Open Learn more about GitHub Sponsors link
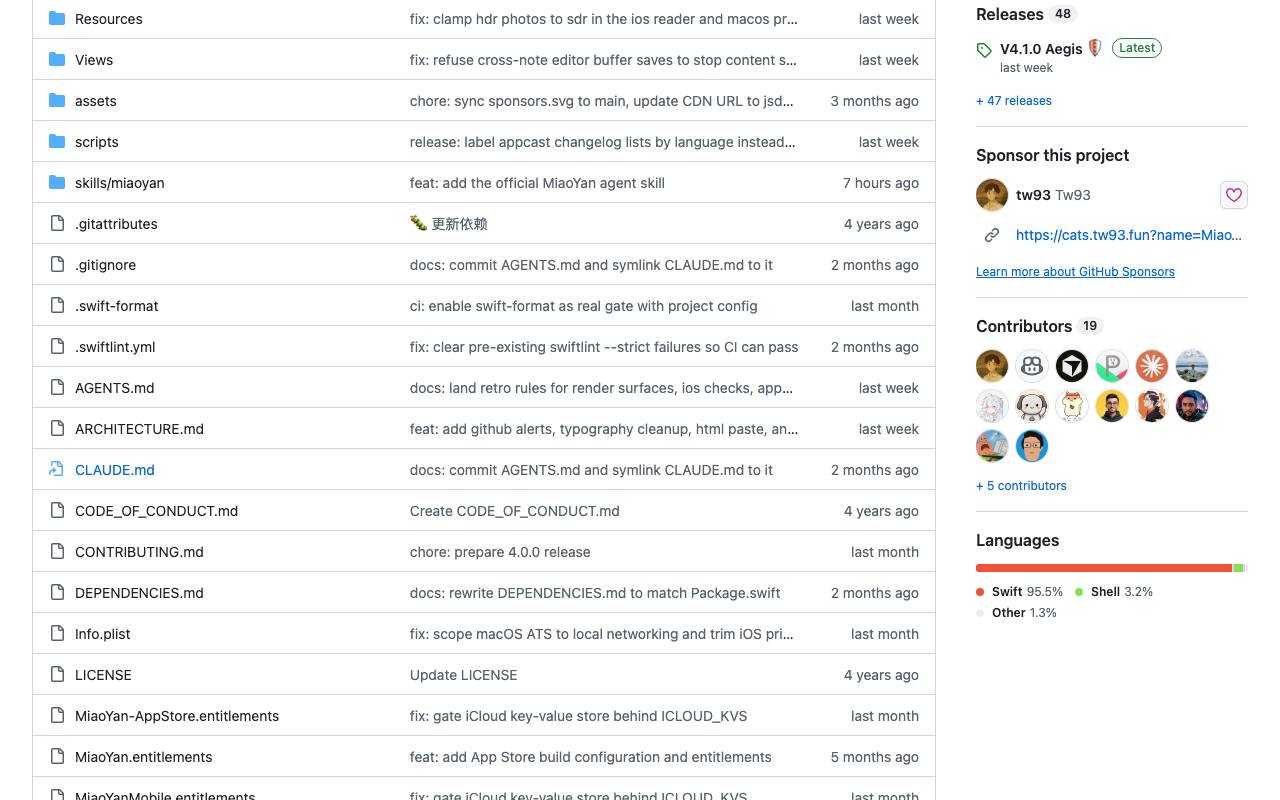The width and height of the screenshot is (1280, 800). (1075, 272)
